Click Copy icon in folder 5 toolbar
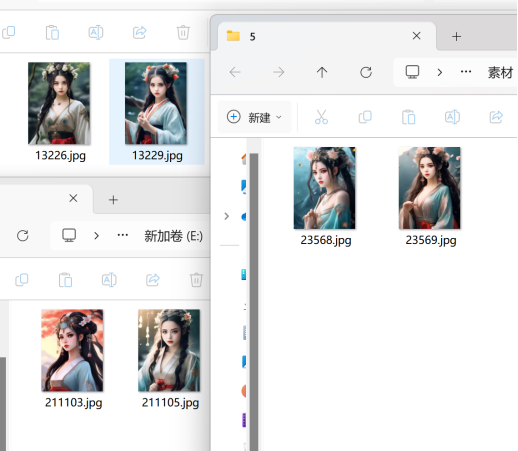The width and height of the screenshot is (518, 451). [x=365, y=117]
